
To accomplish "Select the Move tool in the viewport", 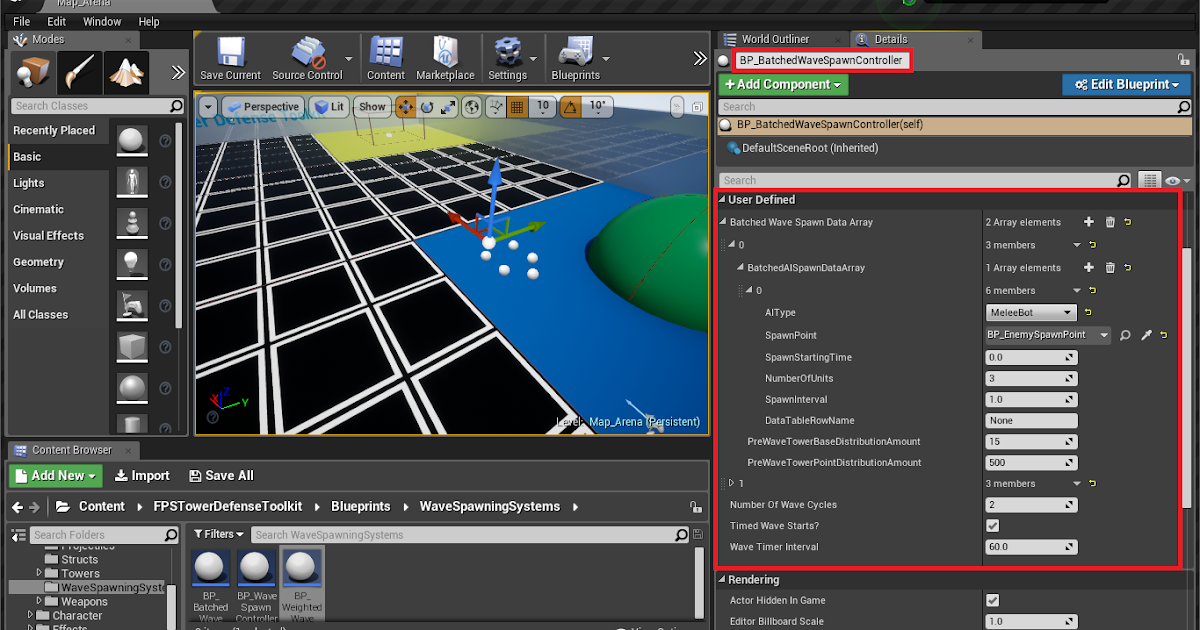I will click(407, 106).
